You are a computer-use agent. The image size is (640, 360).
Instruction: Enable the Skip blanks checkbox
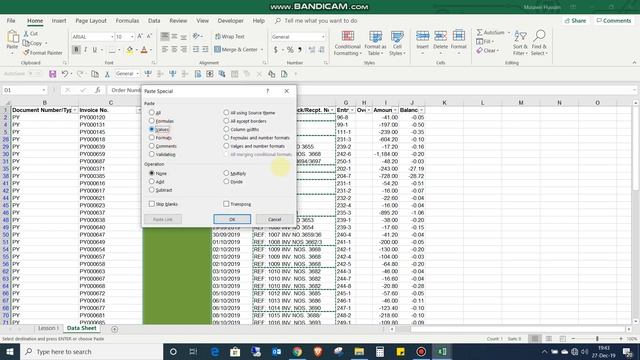pos(152,204)
